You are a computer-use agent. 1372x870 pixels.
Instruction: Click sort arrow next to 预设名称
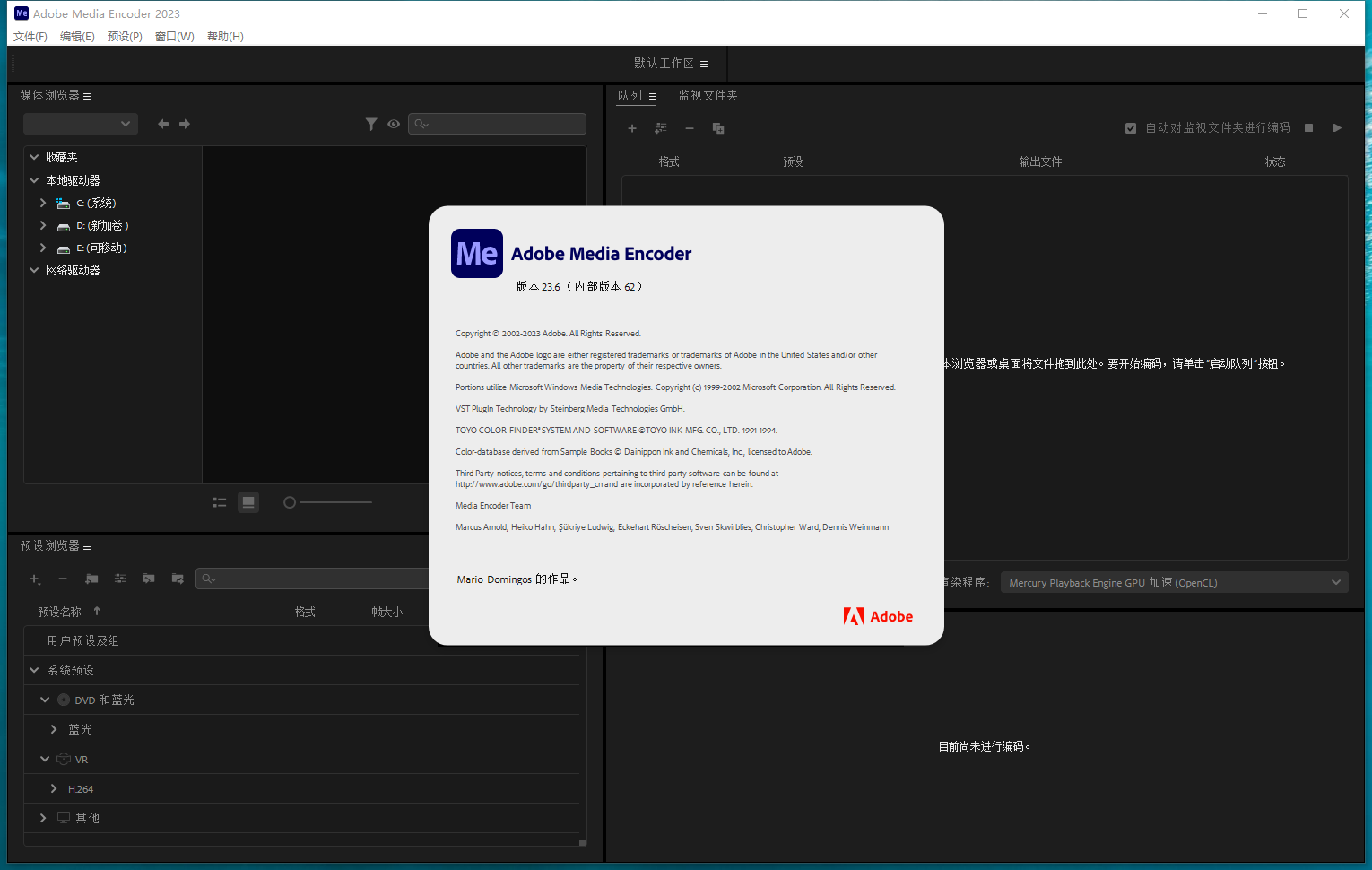pos(97,611)
